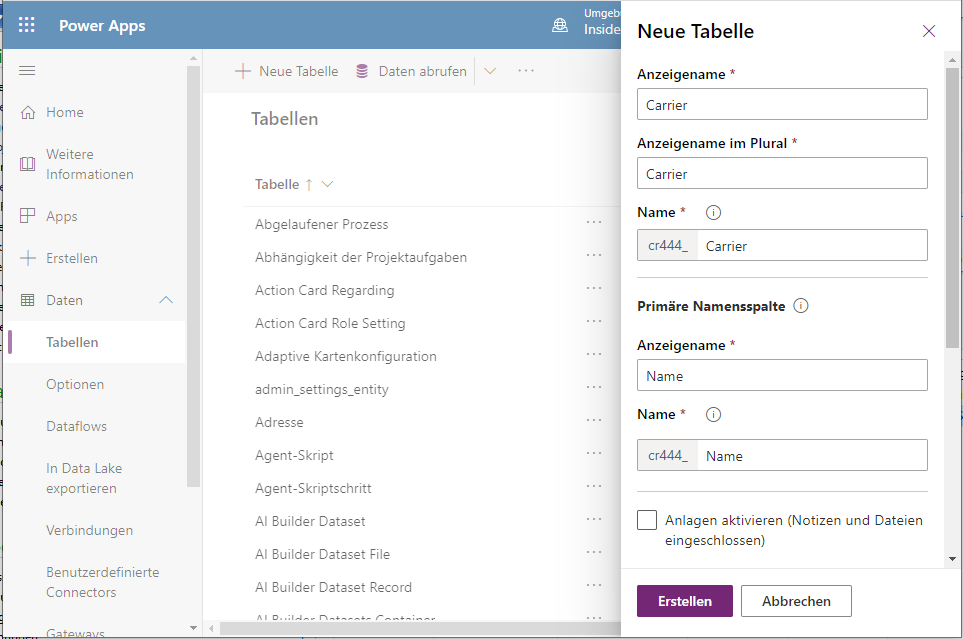Open more commands ellipsis in toolbar
This screenshot has height=639, width=963.
pyautogui.click(x=526, y=71)
